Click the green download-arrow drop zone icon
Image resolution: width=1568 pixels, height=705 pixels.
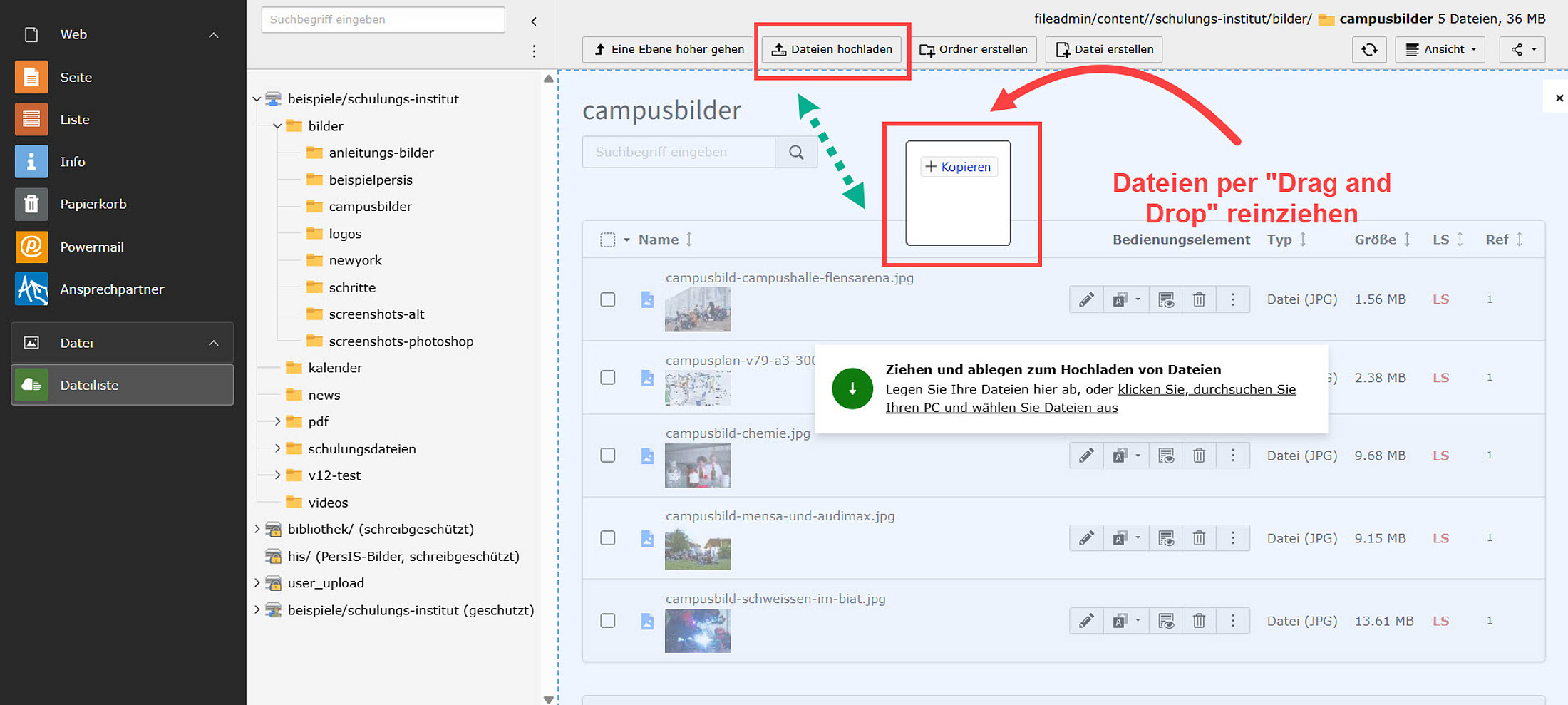(x=852, y=389)
